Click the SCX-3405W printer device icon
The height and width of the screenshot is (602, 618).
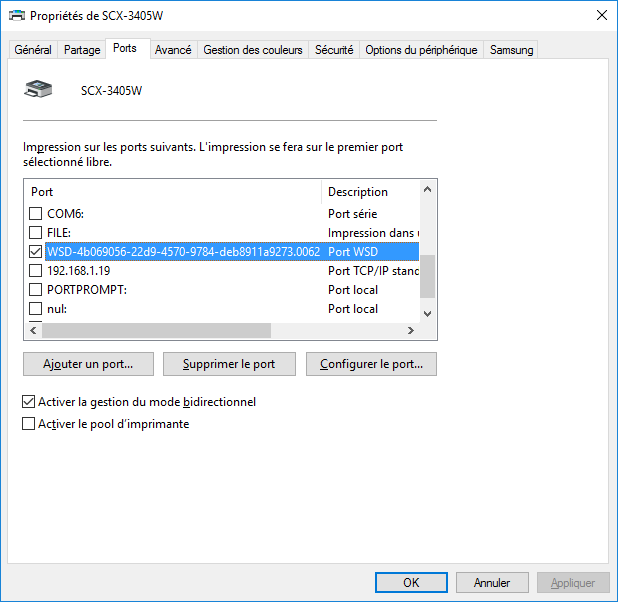pos(38,89)
